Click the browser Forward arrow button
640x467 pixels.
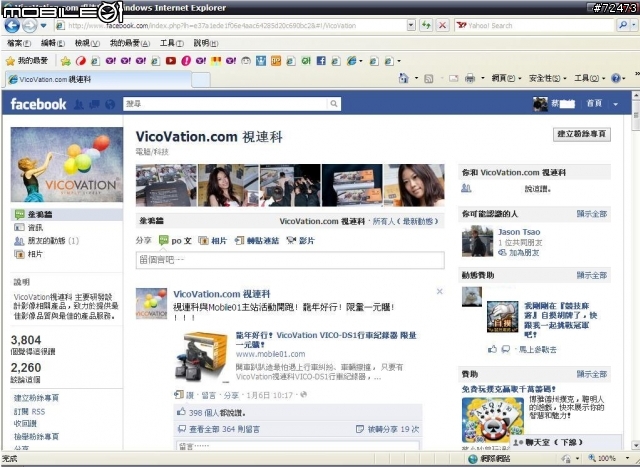29,26
